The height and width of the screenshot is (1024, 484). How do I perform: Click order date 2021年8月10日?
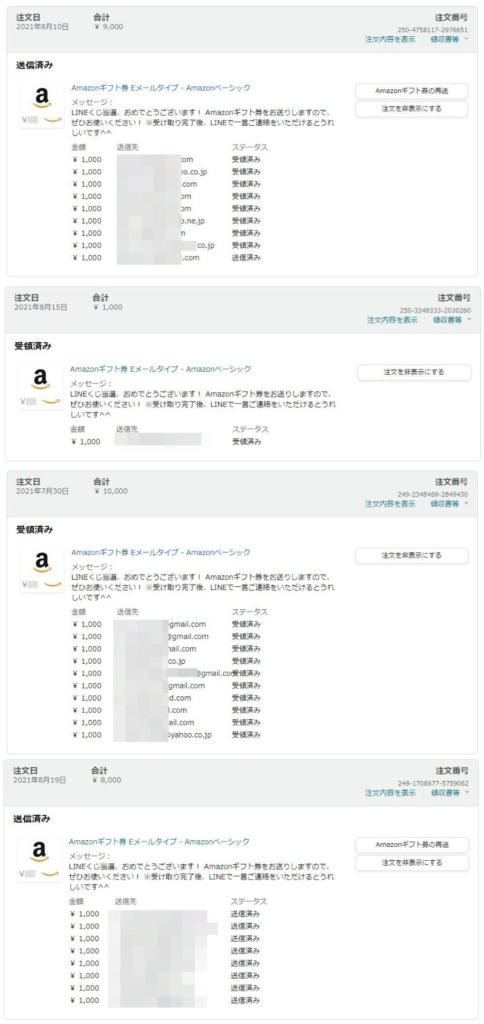coord(42,27)
